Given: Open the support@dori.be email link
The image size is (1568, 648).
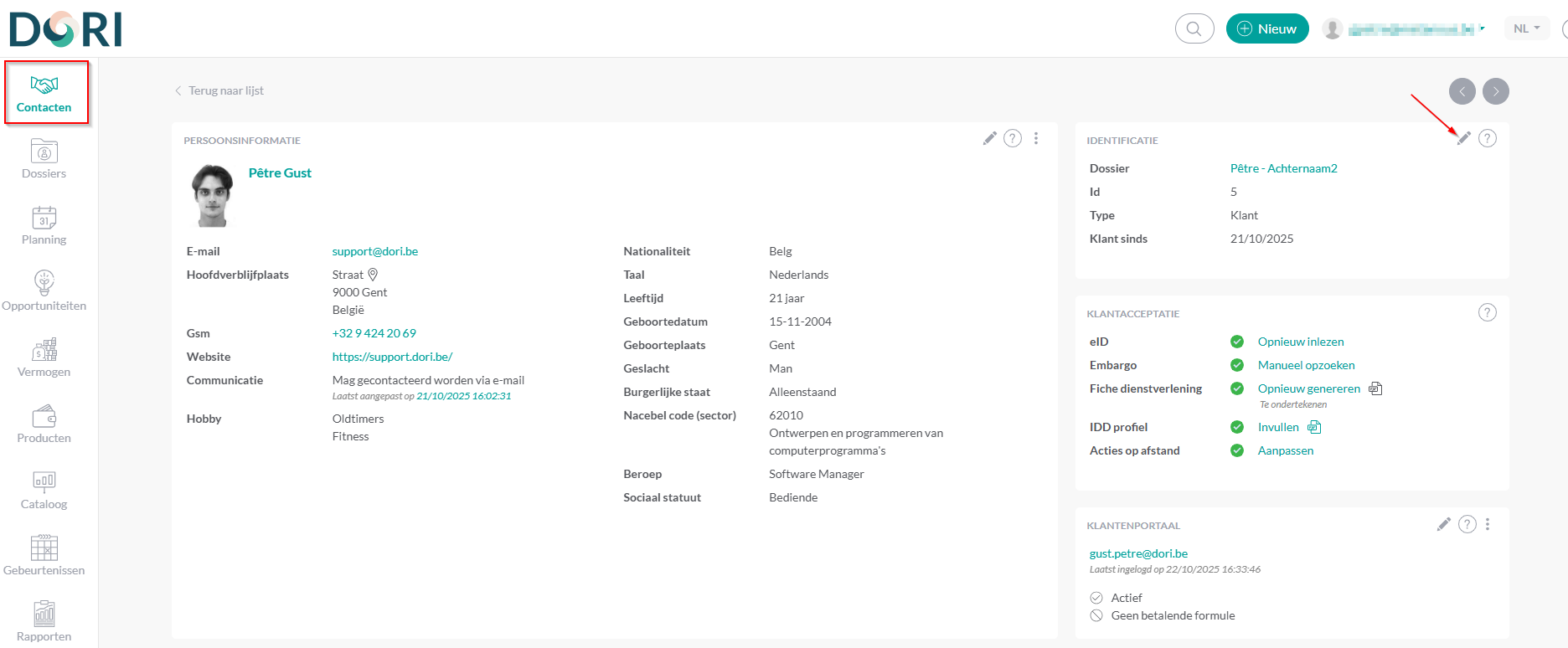Looking at the screenshot, I should (x=374, y=251).
